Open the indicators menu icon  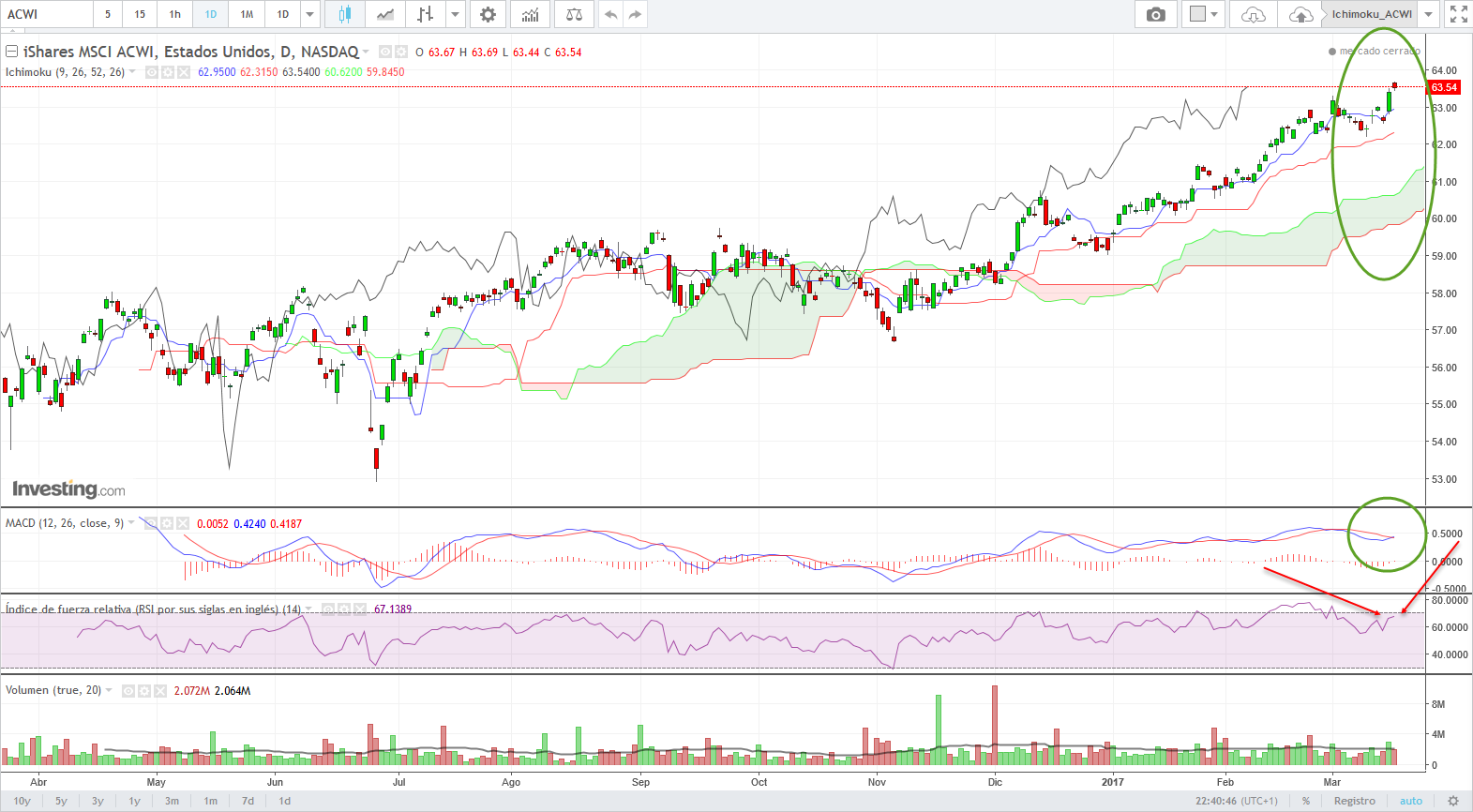531,14
